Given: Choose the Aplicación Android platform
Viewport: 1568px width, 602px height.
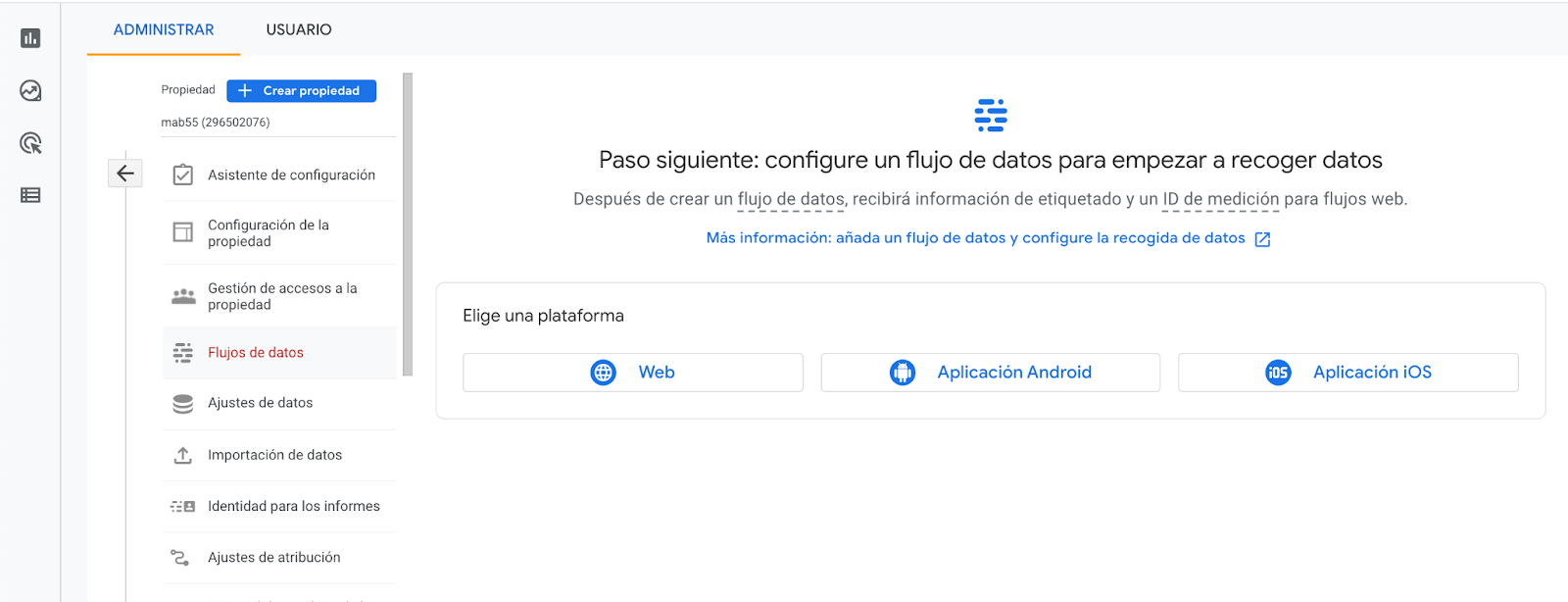Looking at the screenshot, I should (x=990, y=373).
